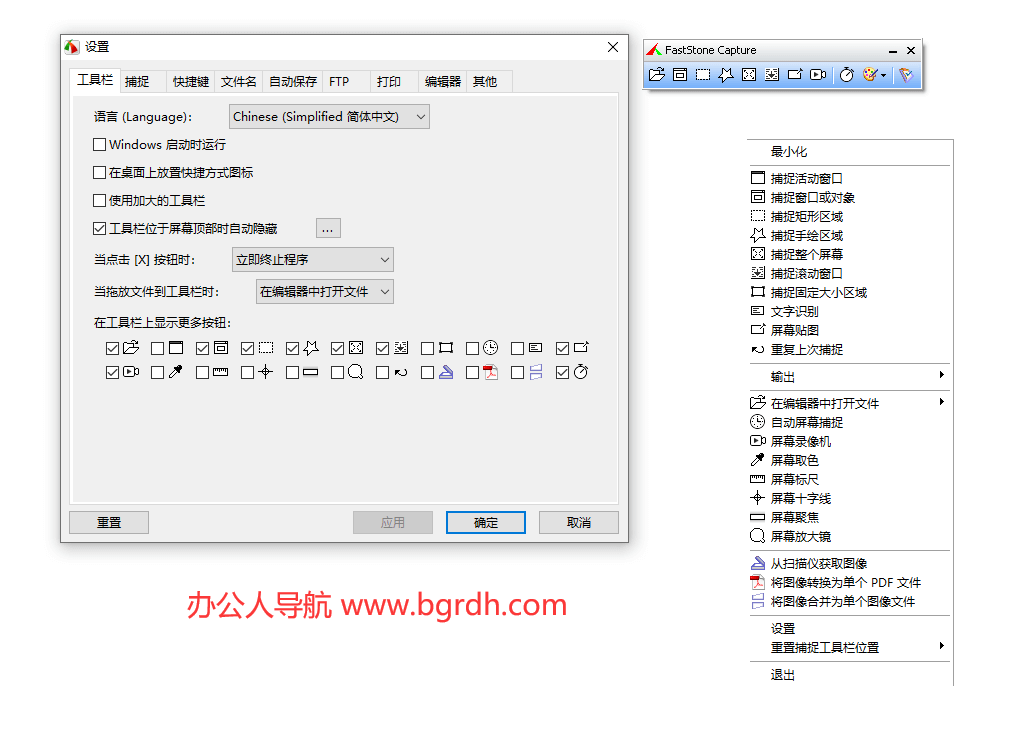Choose 文字识别 from the context menu
Viewport: 1012px width, 732px height.
(x=794, y=312)
